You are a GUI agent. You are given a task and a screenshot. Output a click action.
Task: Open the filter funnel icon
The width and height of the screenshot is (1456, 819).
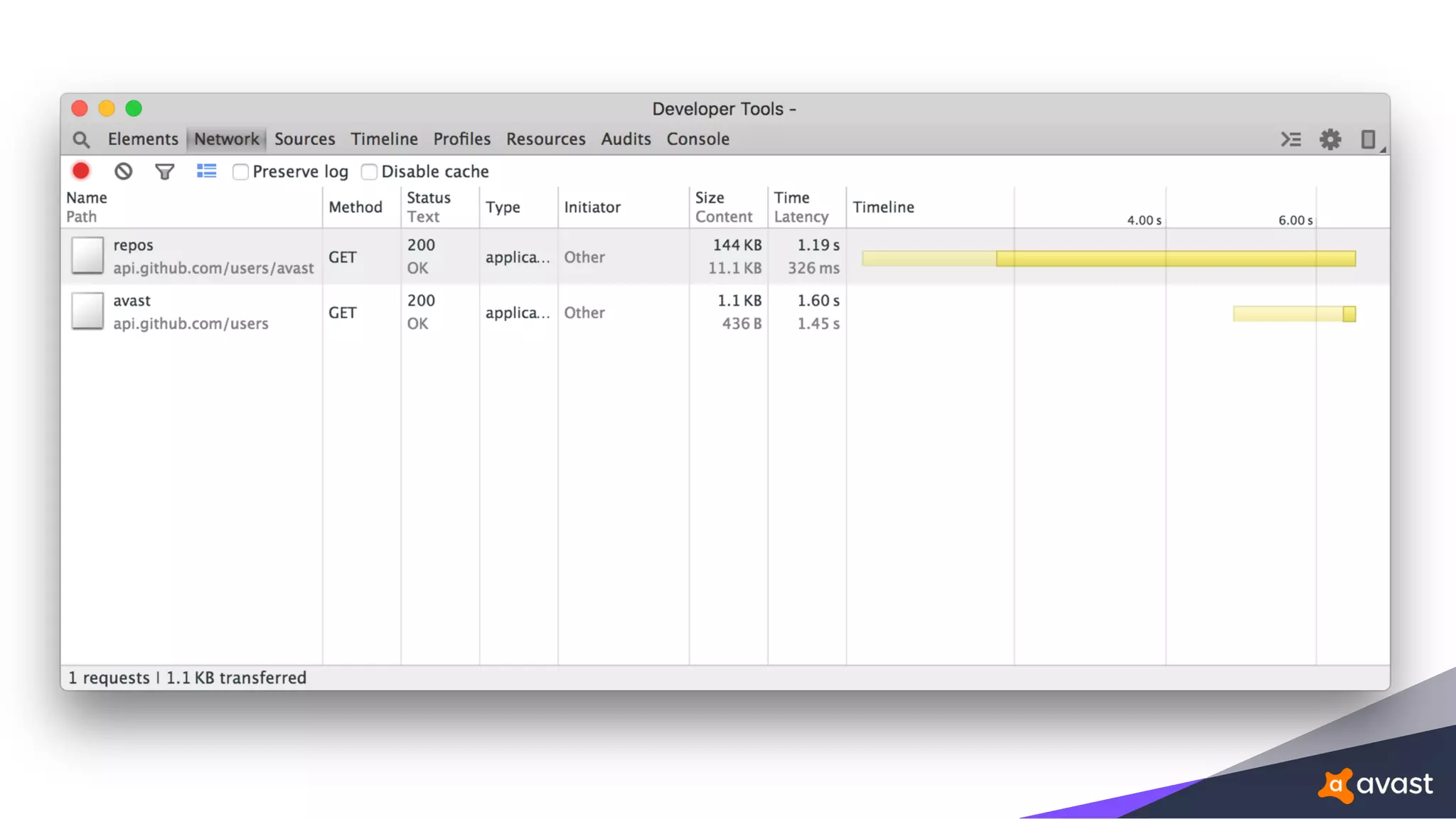(164, 171)
